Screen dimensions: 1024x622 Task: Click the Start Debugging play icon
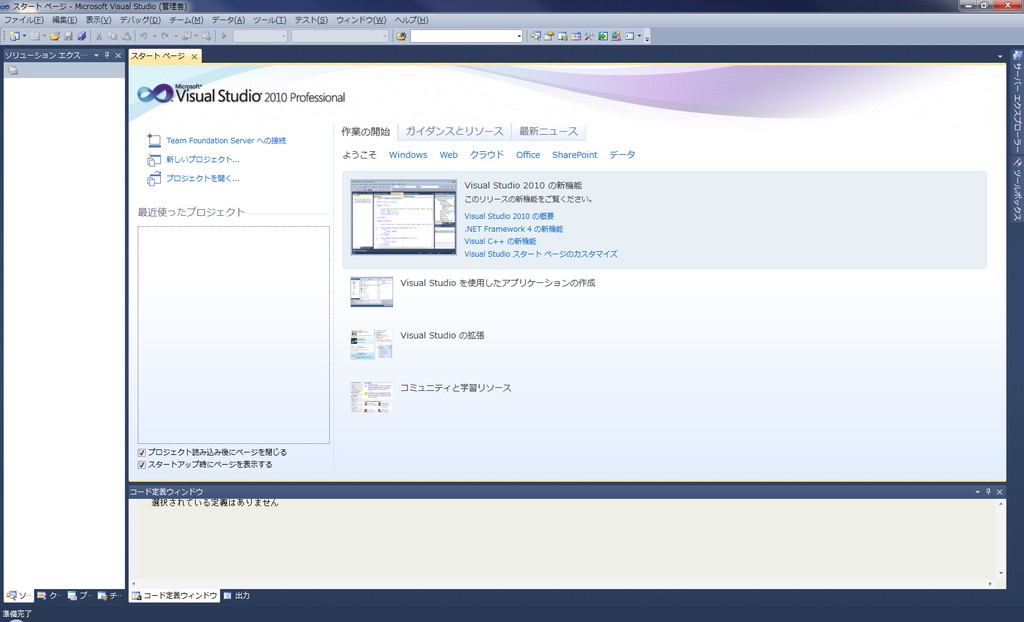(224, 36)
